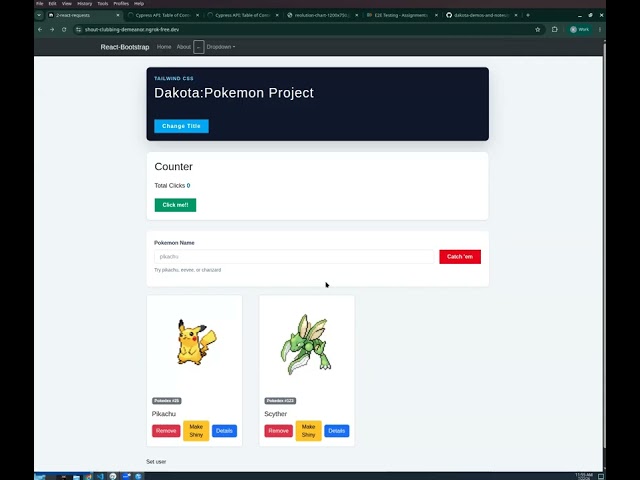Go to the Home nav link
Image resolution: width=640 pixels, height=480 pixels.
pyautogui.click(x=164, y=47)
